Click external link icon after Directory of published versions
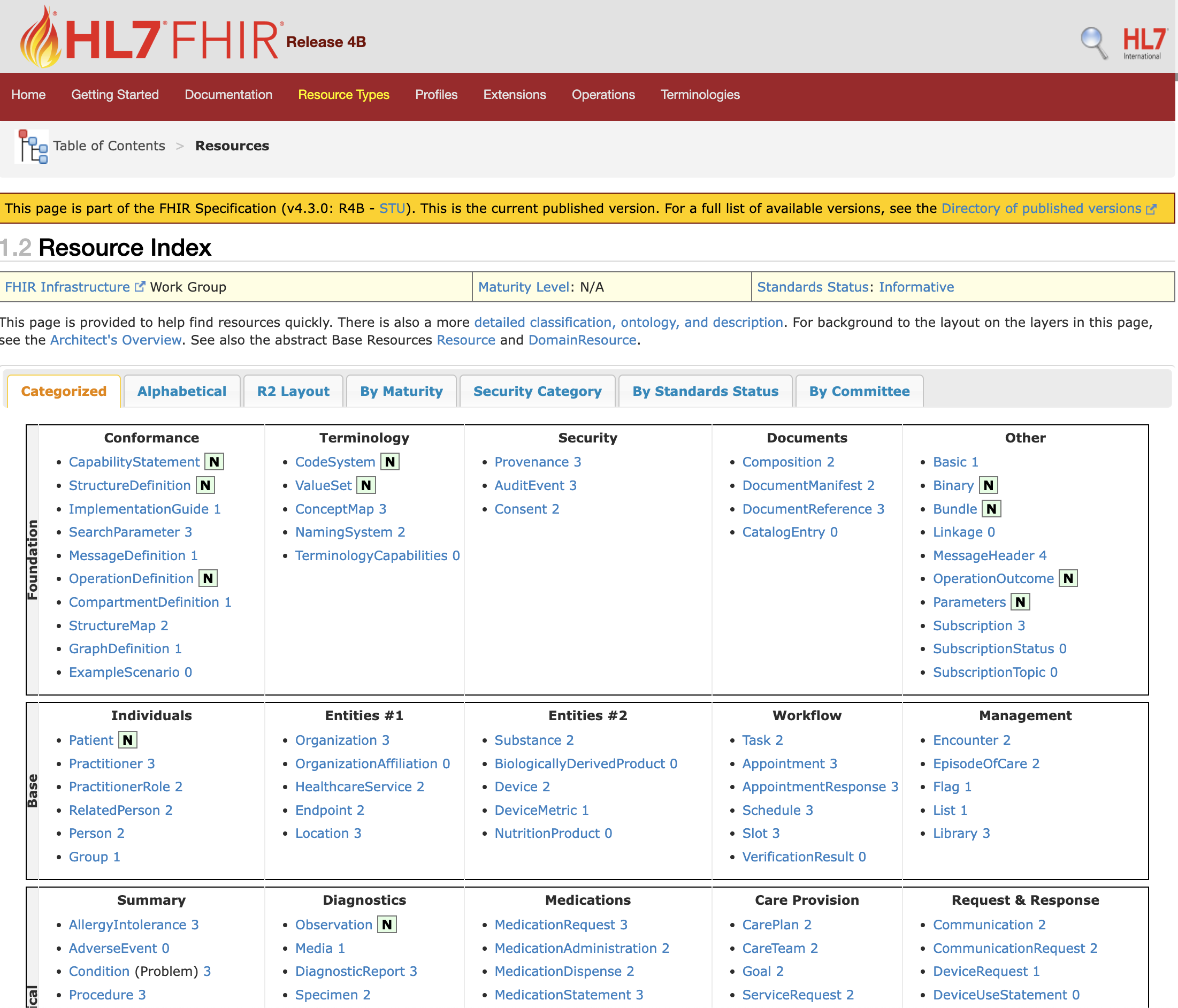This screenshot has height=1008, width=1178. [1152, 209]
